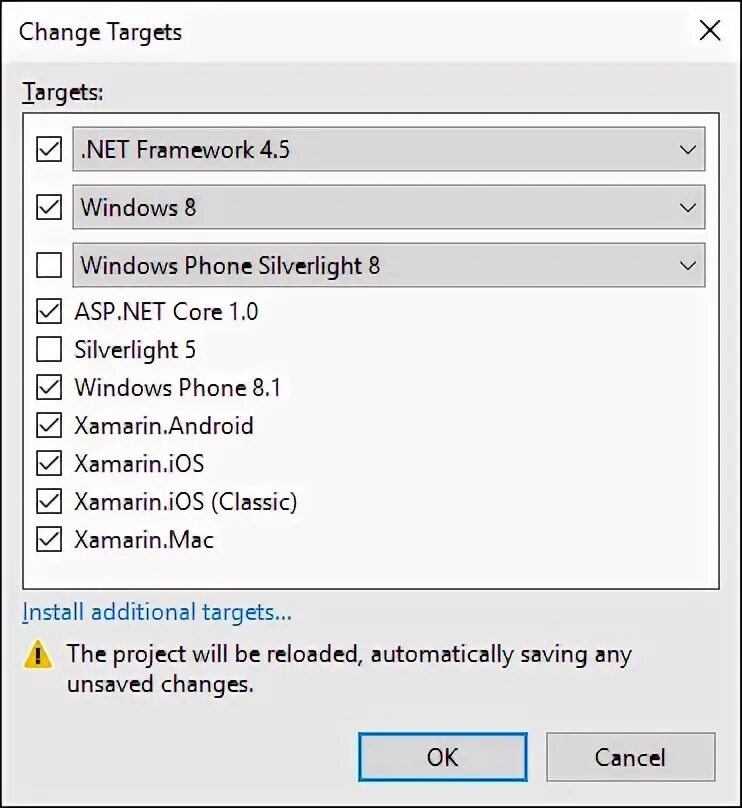The height and width of the screenshot is (808, 742).
Task: Uncheck Xamarin.iOS (Classic) checkbox
Action: click(48, 502)
